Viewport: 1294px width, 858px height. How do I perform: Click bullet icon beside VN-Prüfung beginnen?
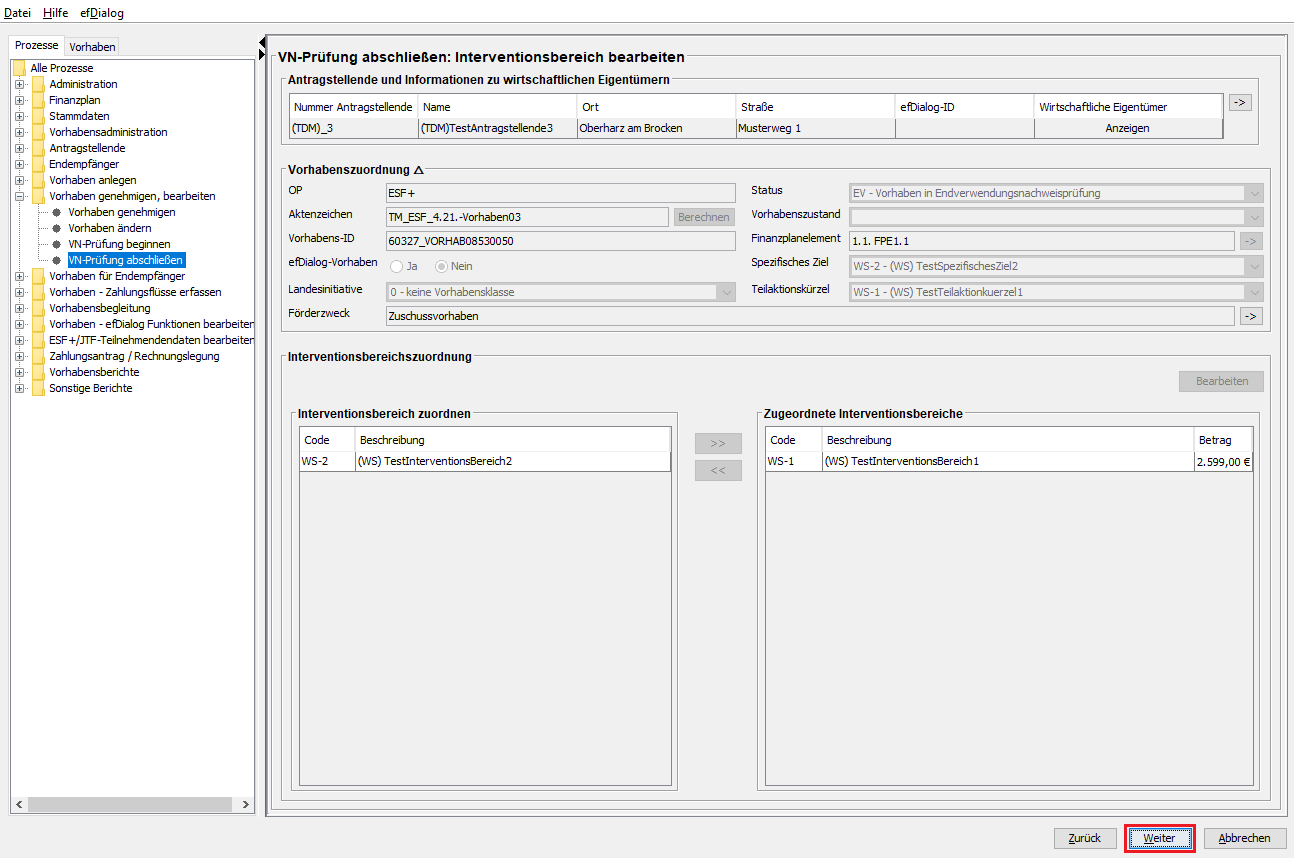tap(57, 244)
